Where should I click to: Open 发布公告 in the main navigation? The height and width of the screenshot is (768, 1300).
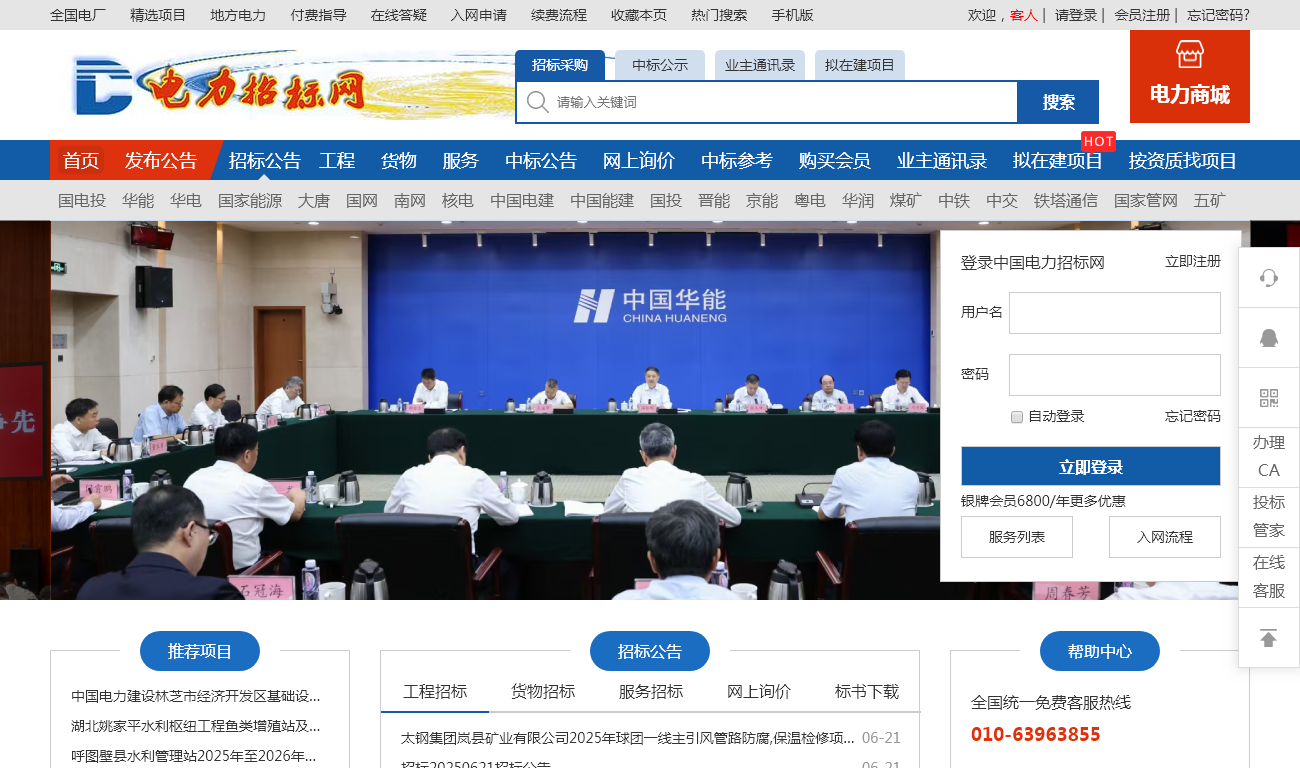point(161,160)
